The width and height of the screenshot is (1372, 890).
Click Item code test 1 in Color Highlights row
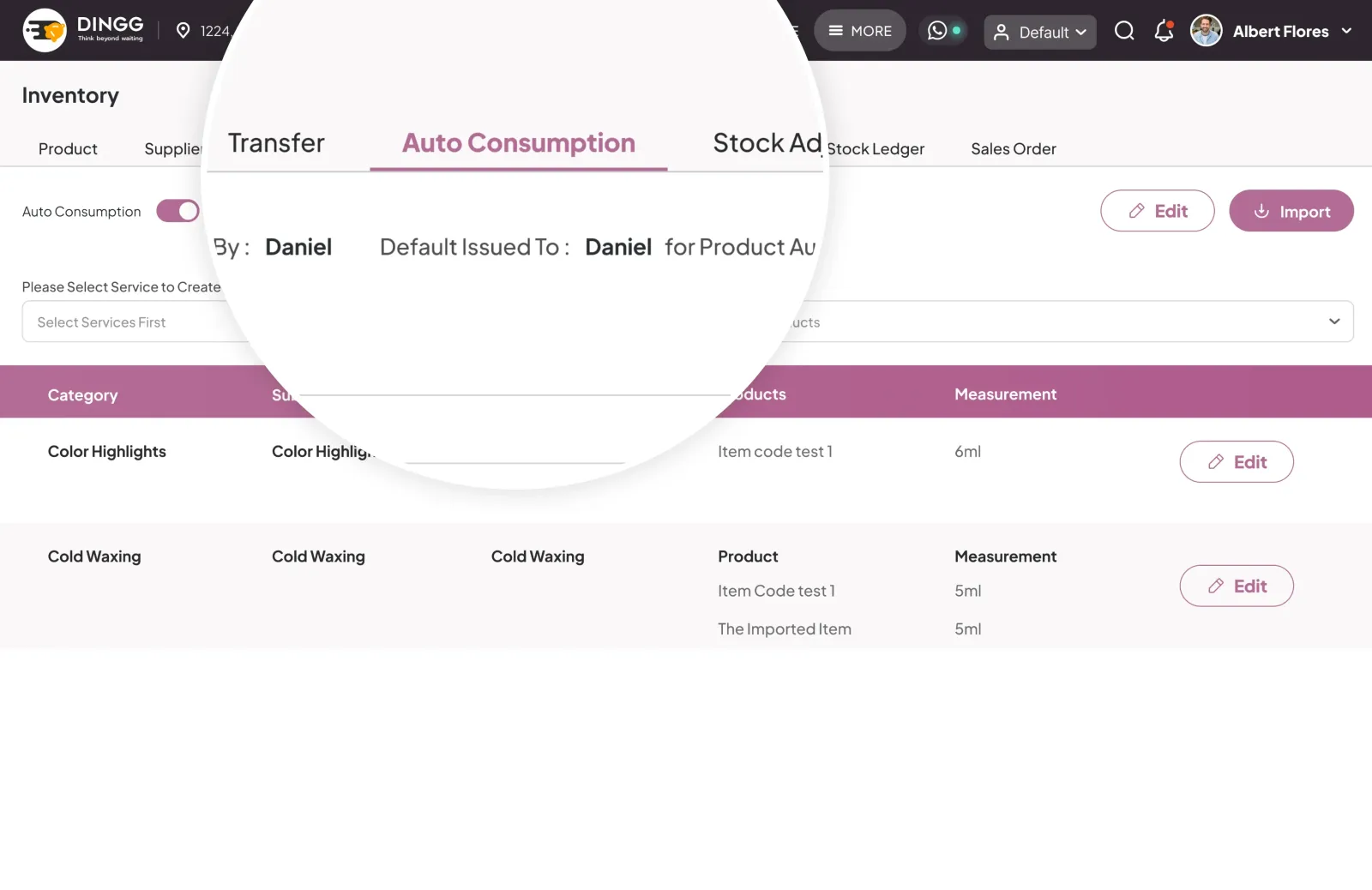(774, 451)
